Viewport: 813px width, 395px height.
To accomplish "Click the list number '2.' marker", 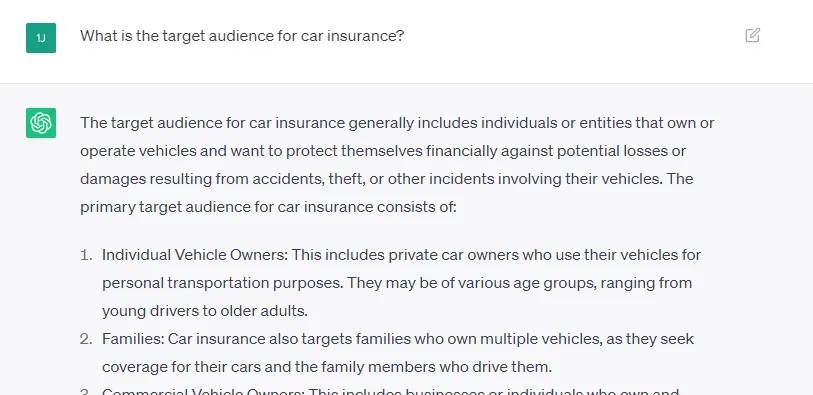I will [86, 339].
